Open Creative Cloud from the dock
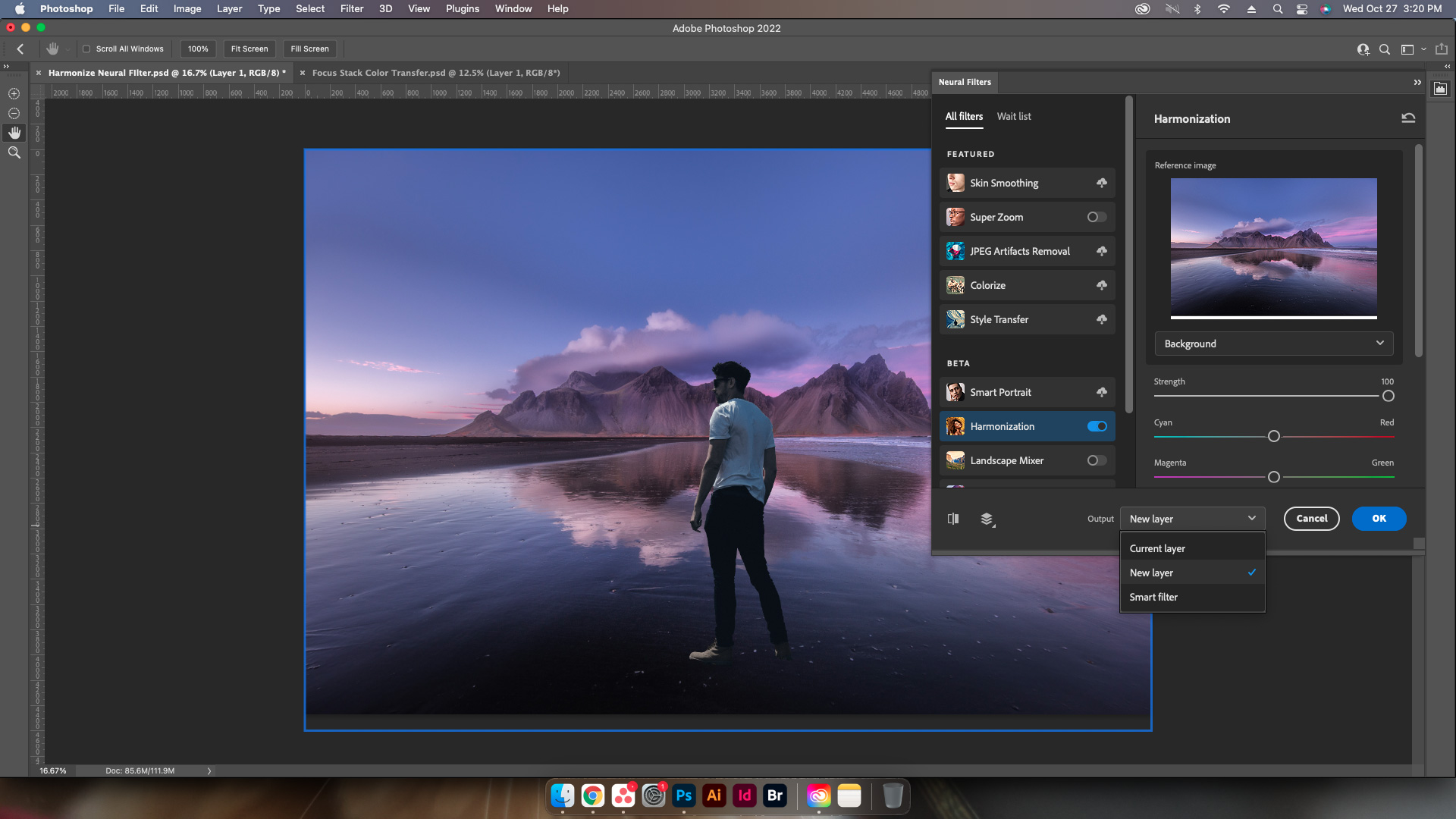The width and height of the screenshot is (1456, 819). click(819, 795)
